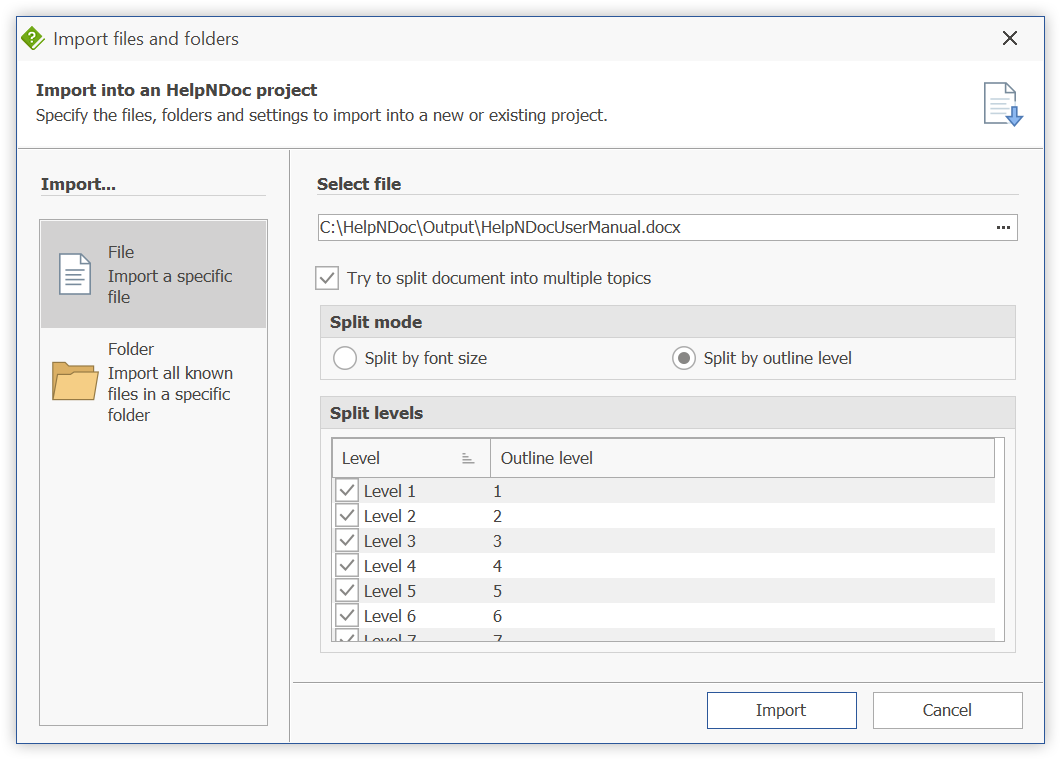This screenshot has height=761, width=1062.
Task: Uncheck the Level 5 checkbox
Action: click(x=347, y=590)
